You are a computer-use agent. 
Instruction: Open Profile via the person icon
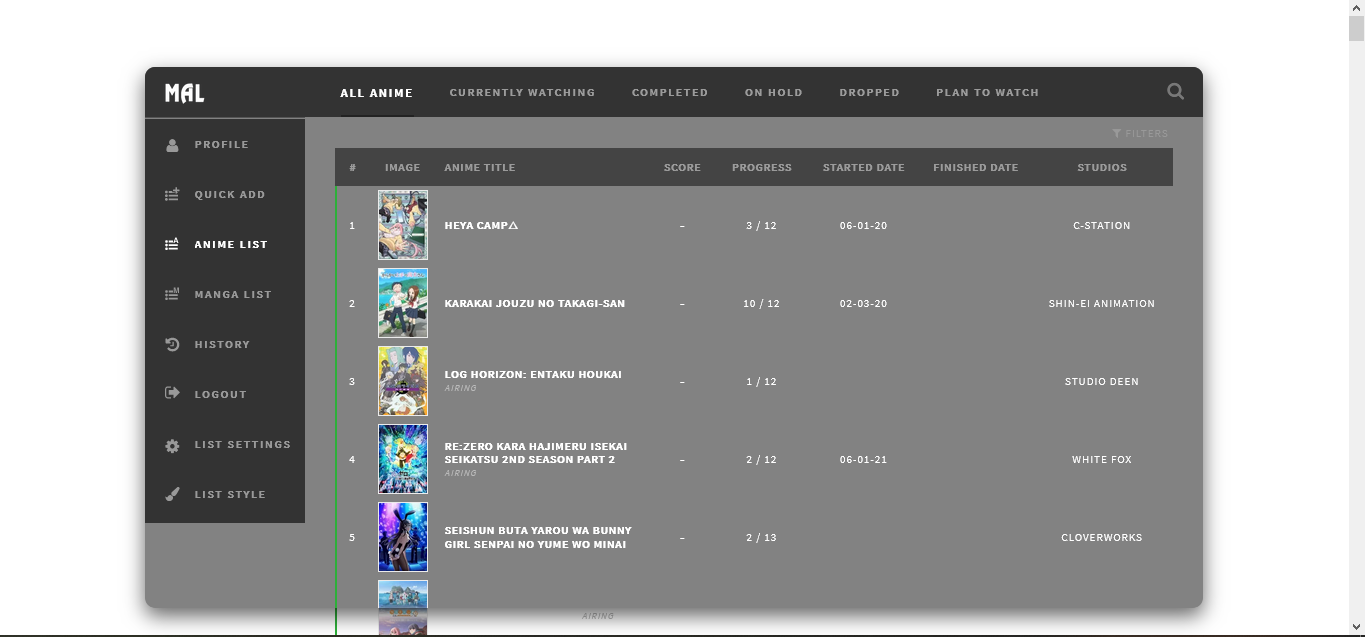point(172,145)
